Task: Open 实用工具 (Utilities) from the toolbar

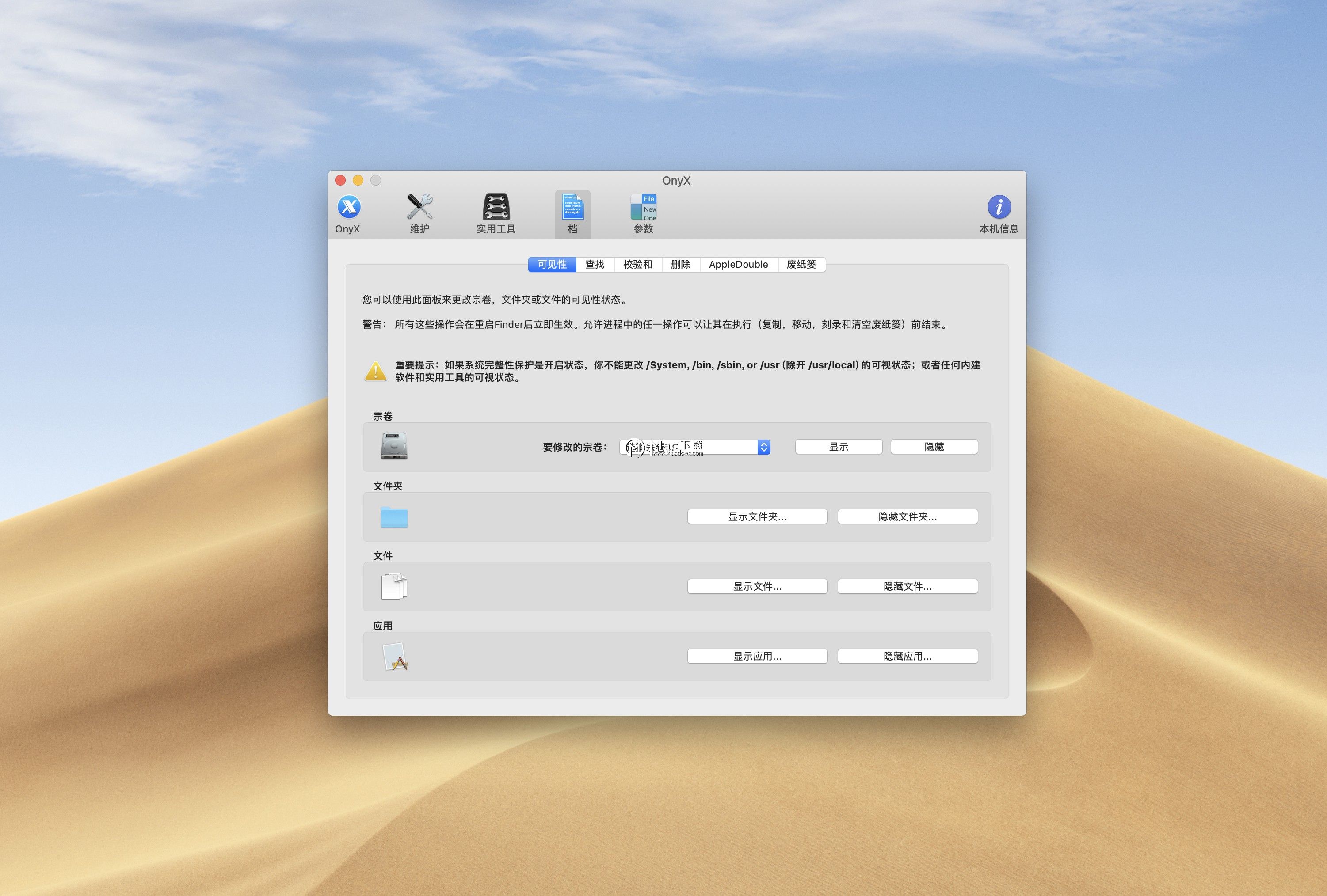Action: tap(496, 211)
